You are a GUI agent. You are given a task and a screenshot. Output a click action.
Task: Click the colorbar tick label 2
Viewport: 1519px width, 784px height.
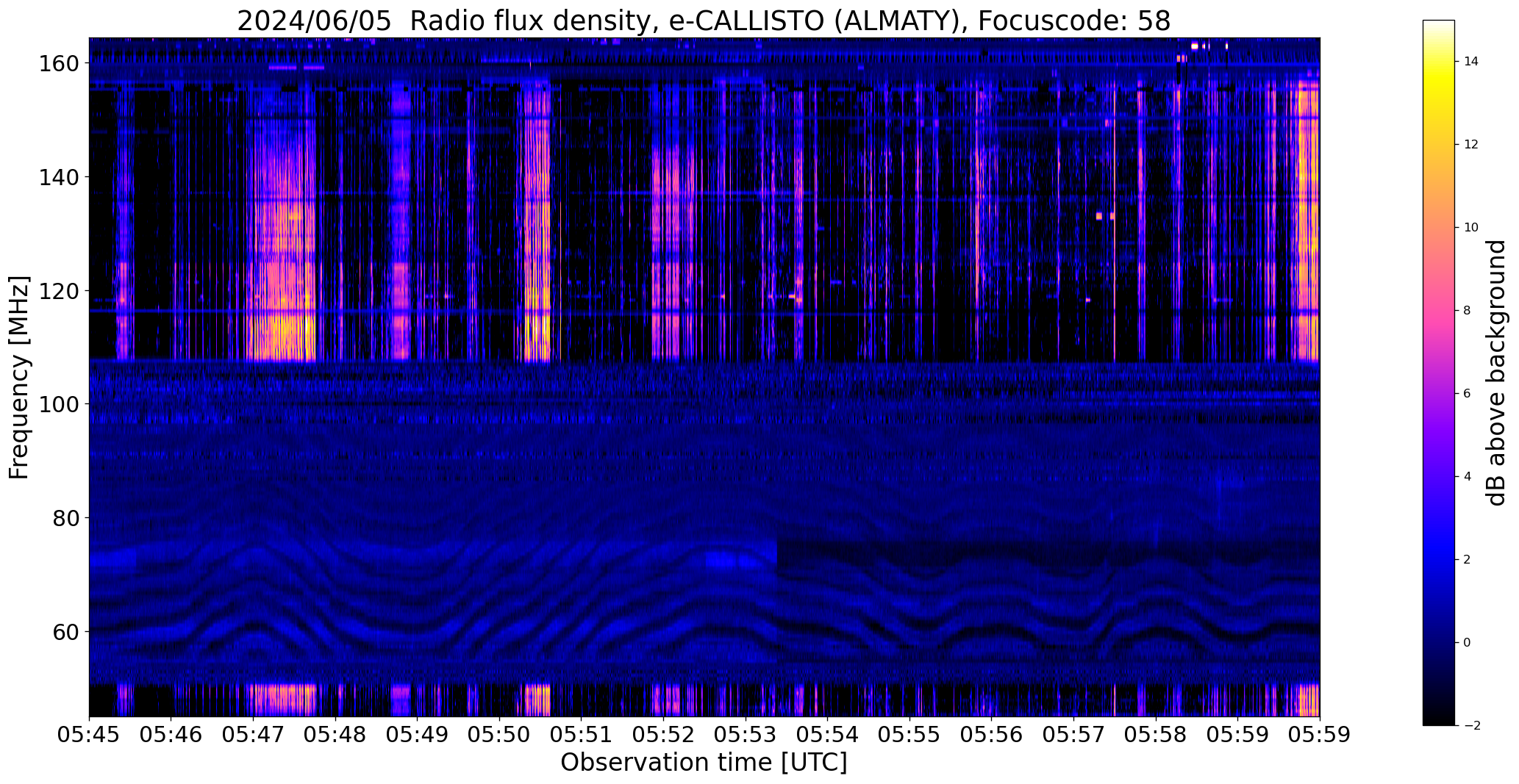pyautogui.click(x=1468, y=560)
